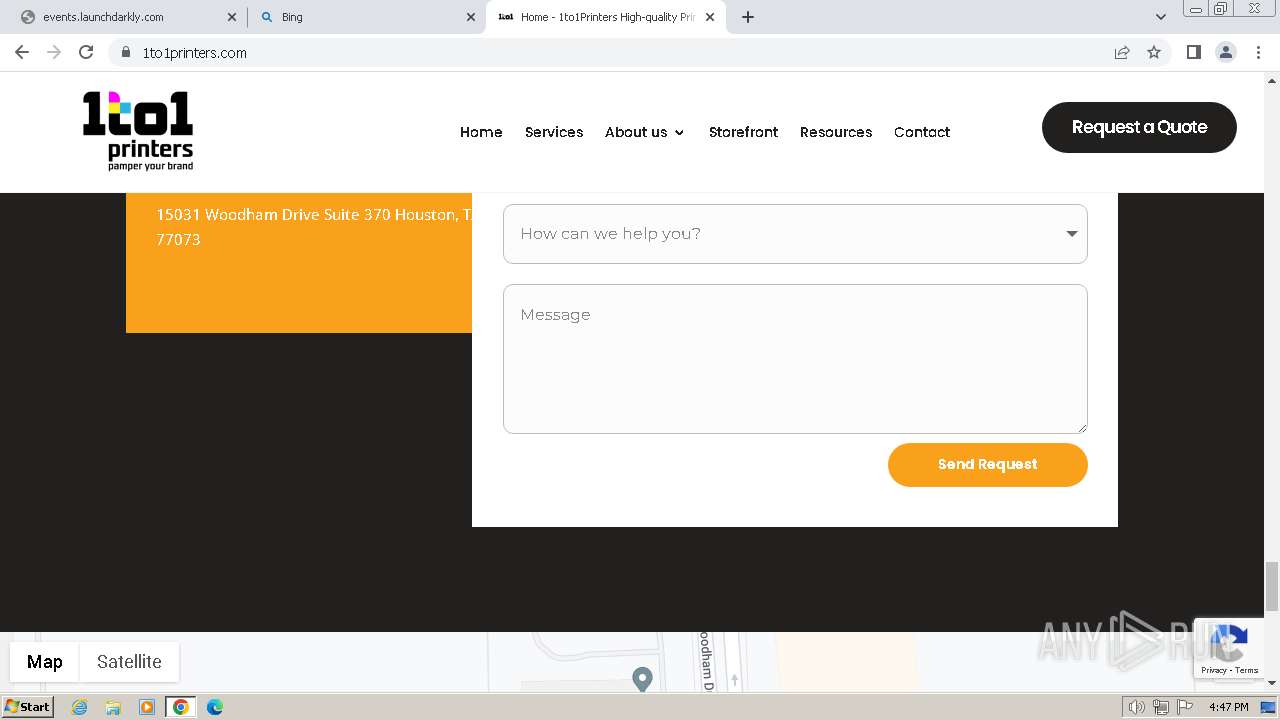This screenshot has width=1280, height=720.
Task: Open reCAPTCHA Terms link
Action: coord(1247,670)
